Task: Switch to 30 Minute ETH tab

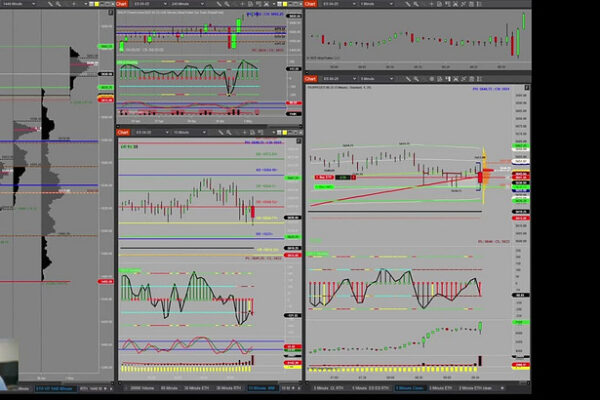Action: tap(197, 388)
